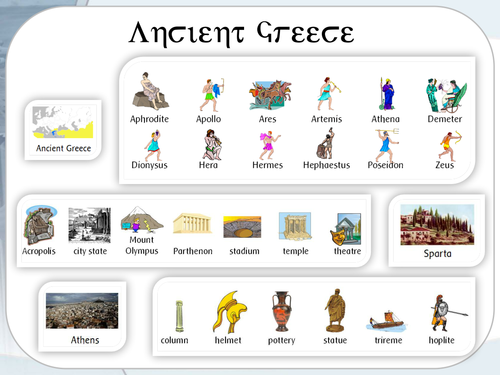Select the stadium picture
The height and width of the screenshot is (375, 500).
coord(242,227)
